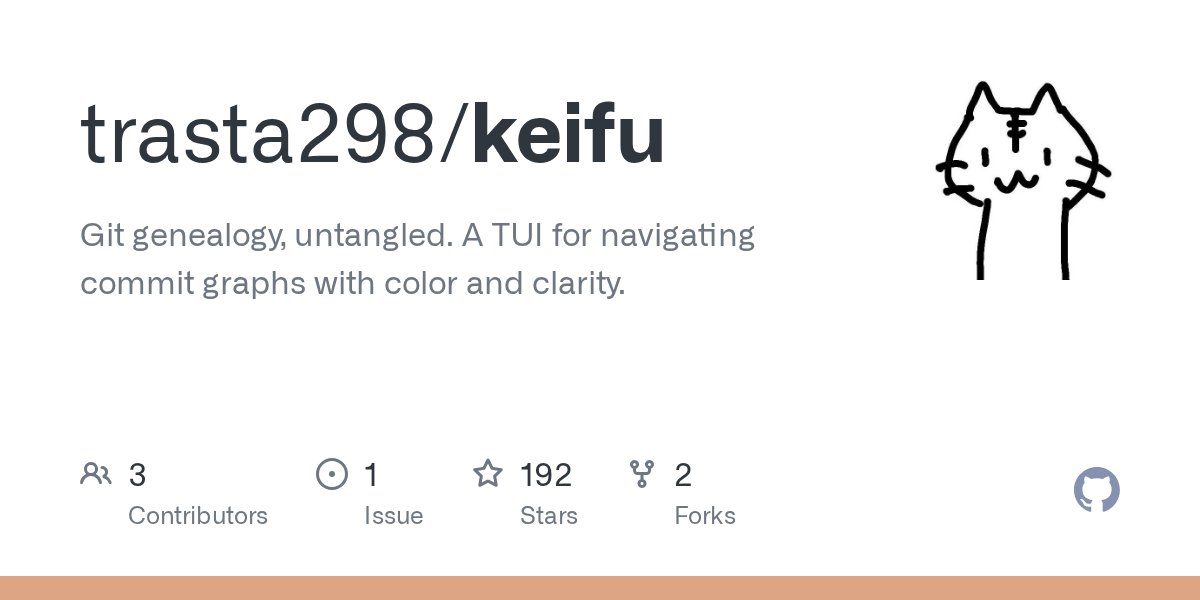Screen dimensions: 1200x600
Task: Click the contributors count number 3
Action: pyautogui.click(x=137, y=475)
